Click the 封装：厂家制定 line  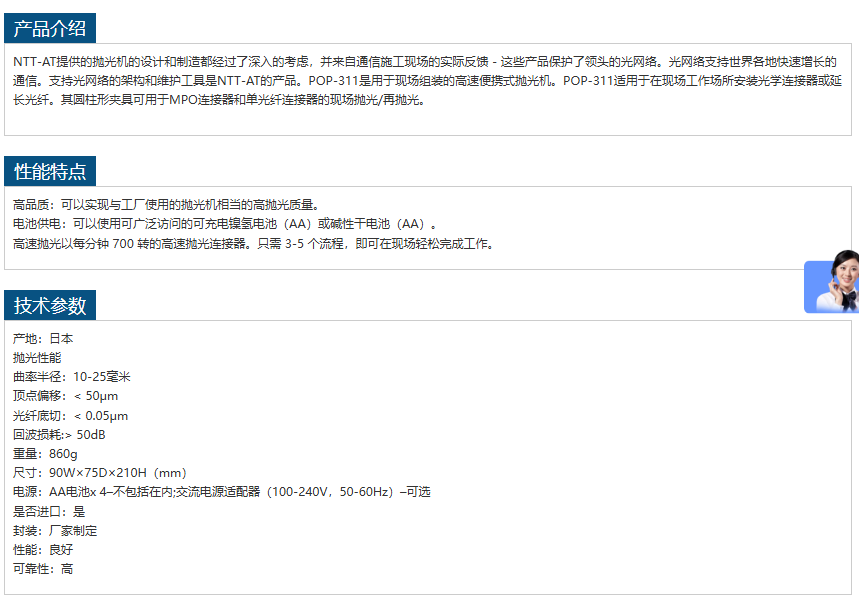pos(55,531)
